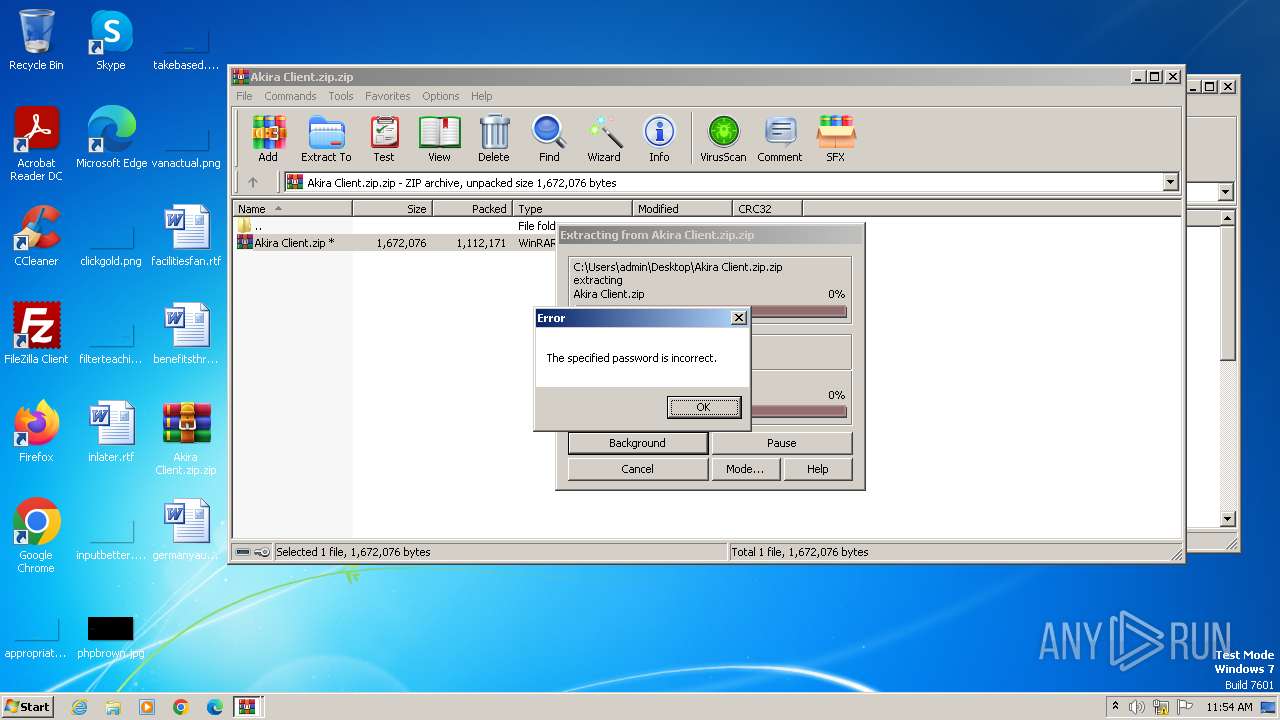Sort by Packed column header
Screen dimensions: 1280x720
click(x=473, y=209)
